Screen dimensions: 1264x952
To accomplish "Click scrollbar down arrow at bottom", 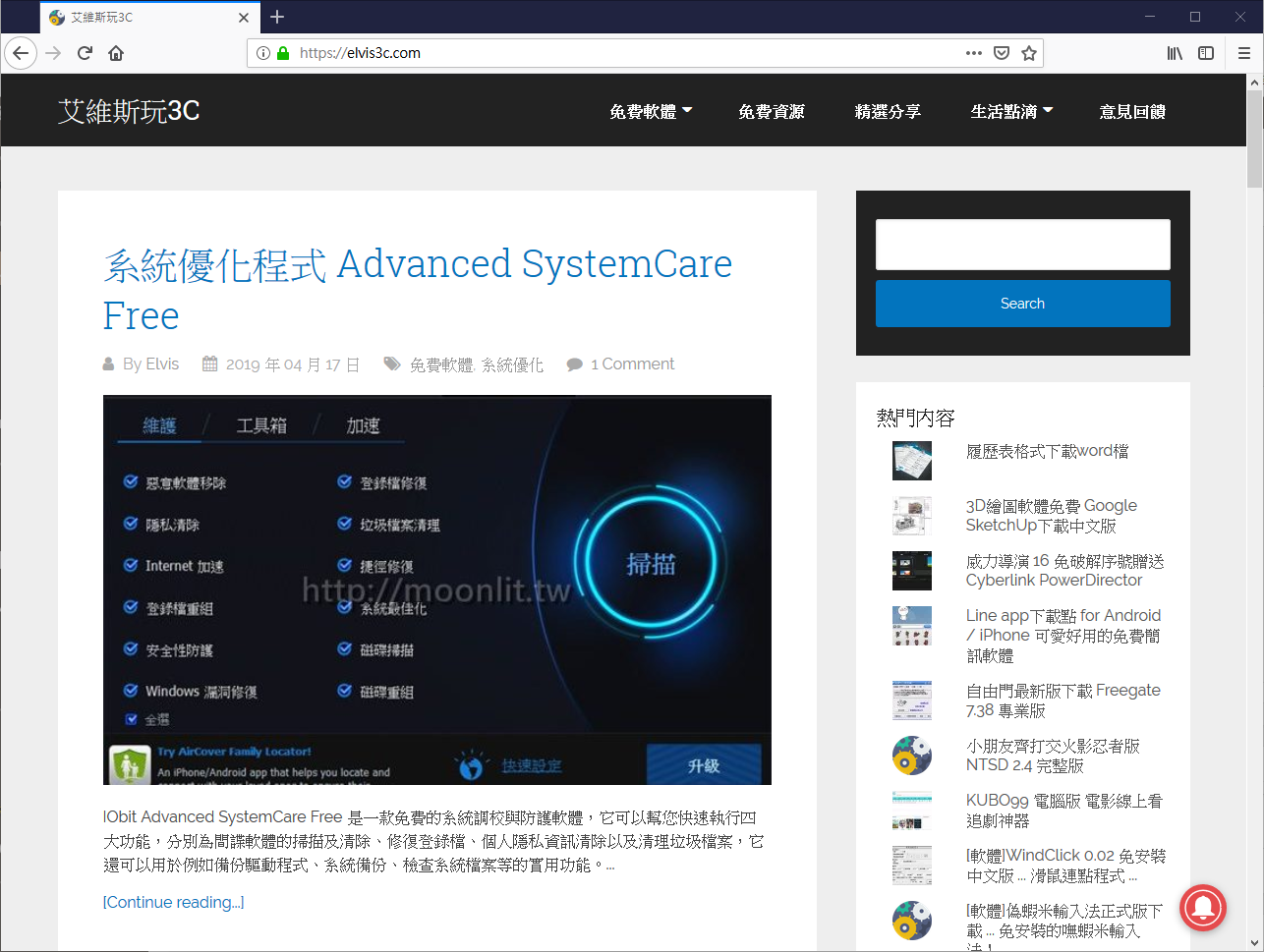I will [1254, 943].
